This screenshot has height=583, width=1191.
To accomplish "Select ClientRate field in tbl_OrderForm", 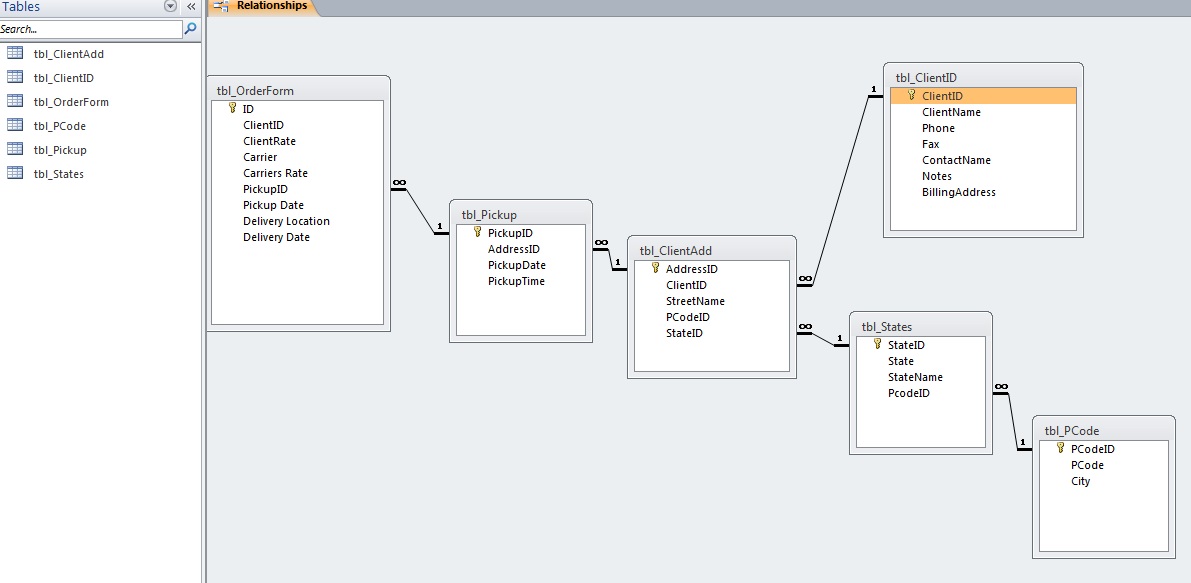I will 297,141.
